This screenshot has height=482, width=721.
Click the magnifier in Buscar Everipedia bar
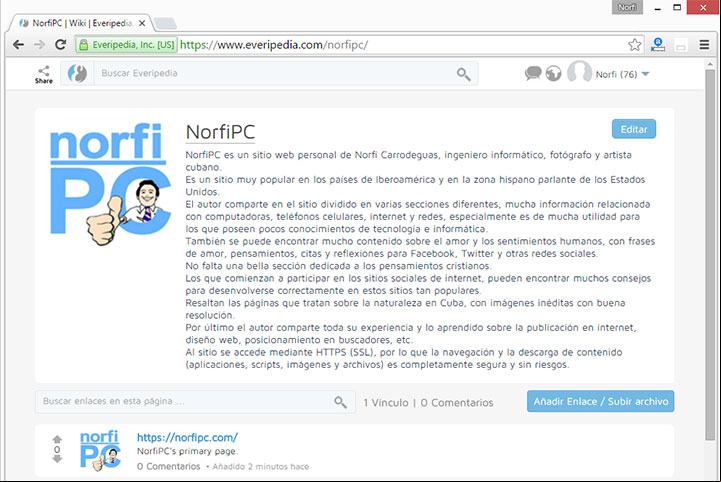coord(464,74)
